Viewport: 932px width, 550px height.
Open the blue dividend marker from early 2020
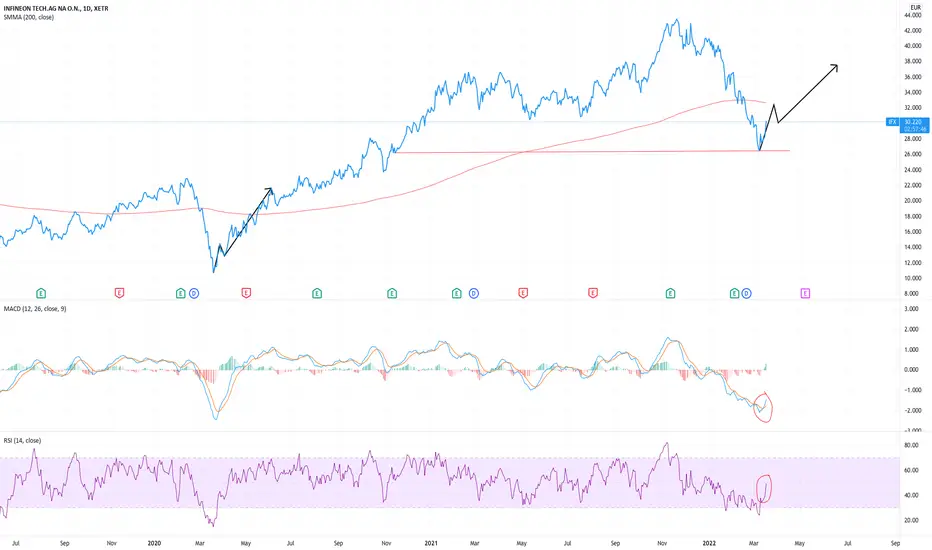point(194,293)
